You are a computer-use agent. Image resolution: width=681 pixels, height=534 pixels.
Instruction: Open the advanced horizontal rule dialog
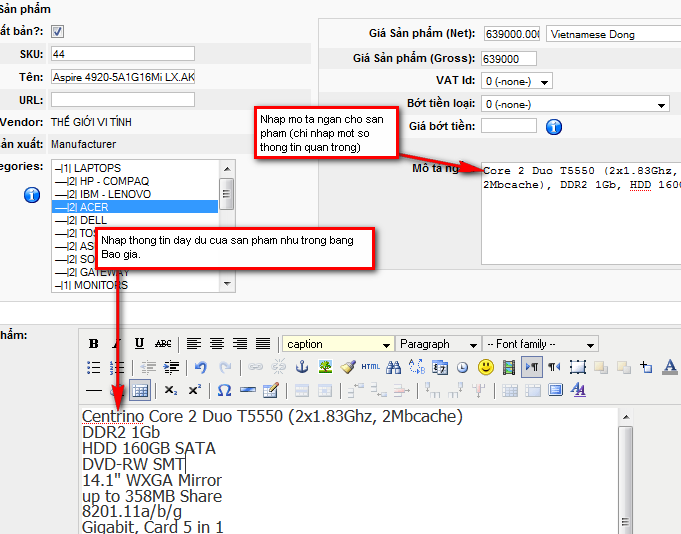[x=248, y=390]
